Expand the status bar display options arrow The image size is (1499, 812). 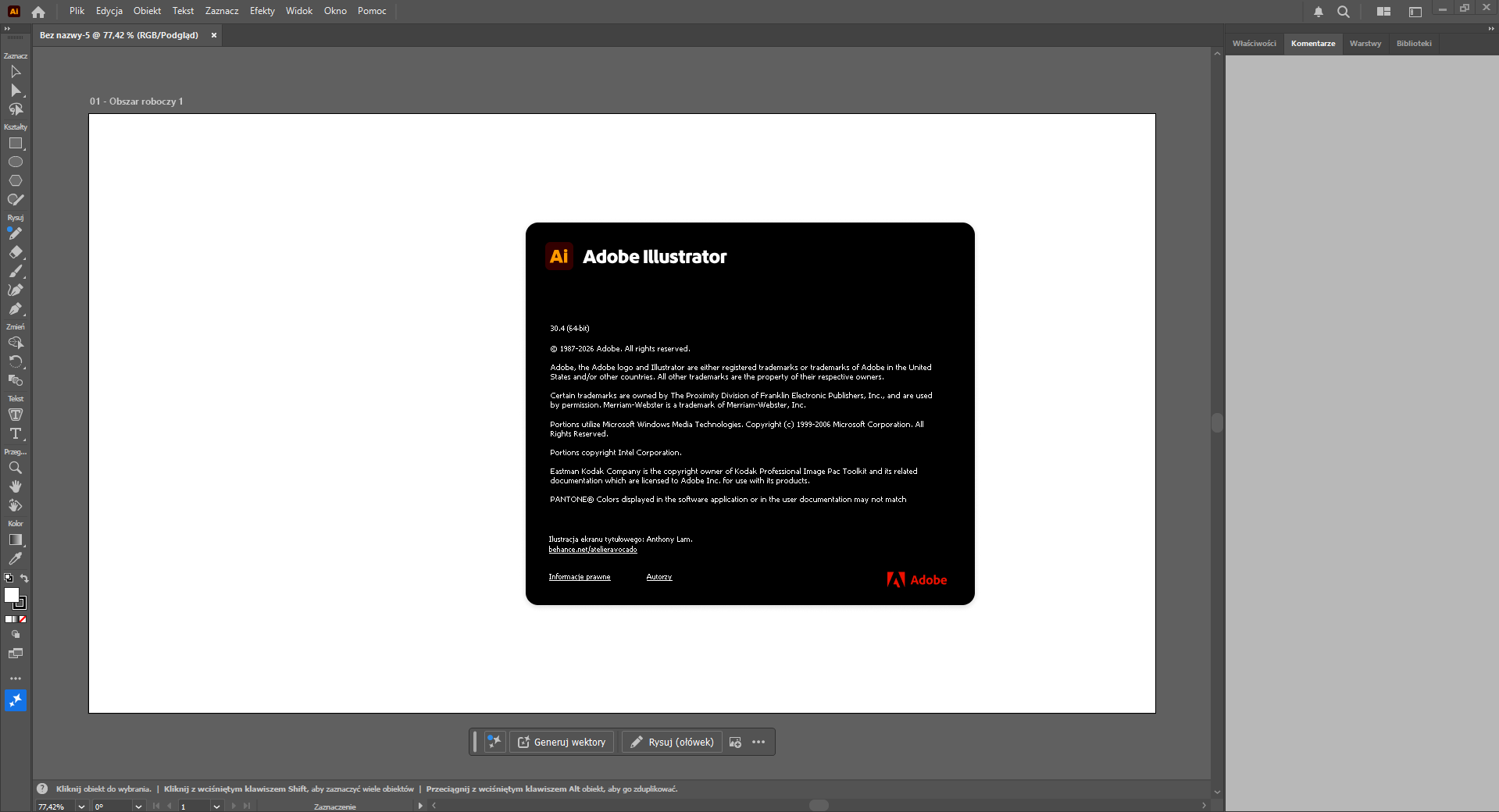420,806
